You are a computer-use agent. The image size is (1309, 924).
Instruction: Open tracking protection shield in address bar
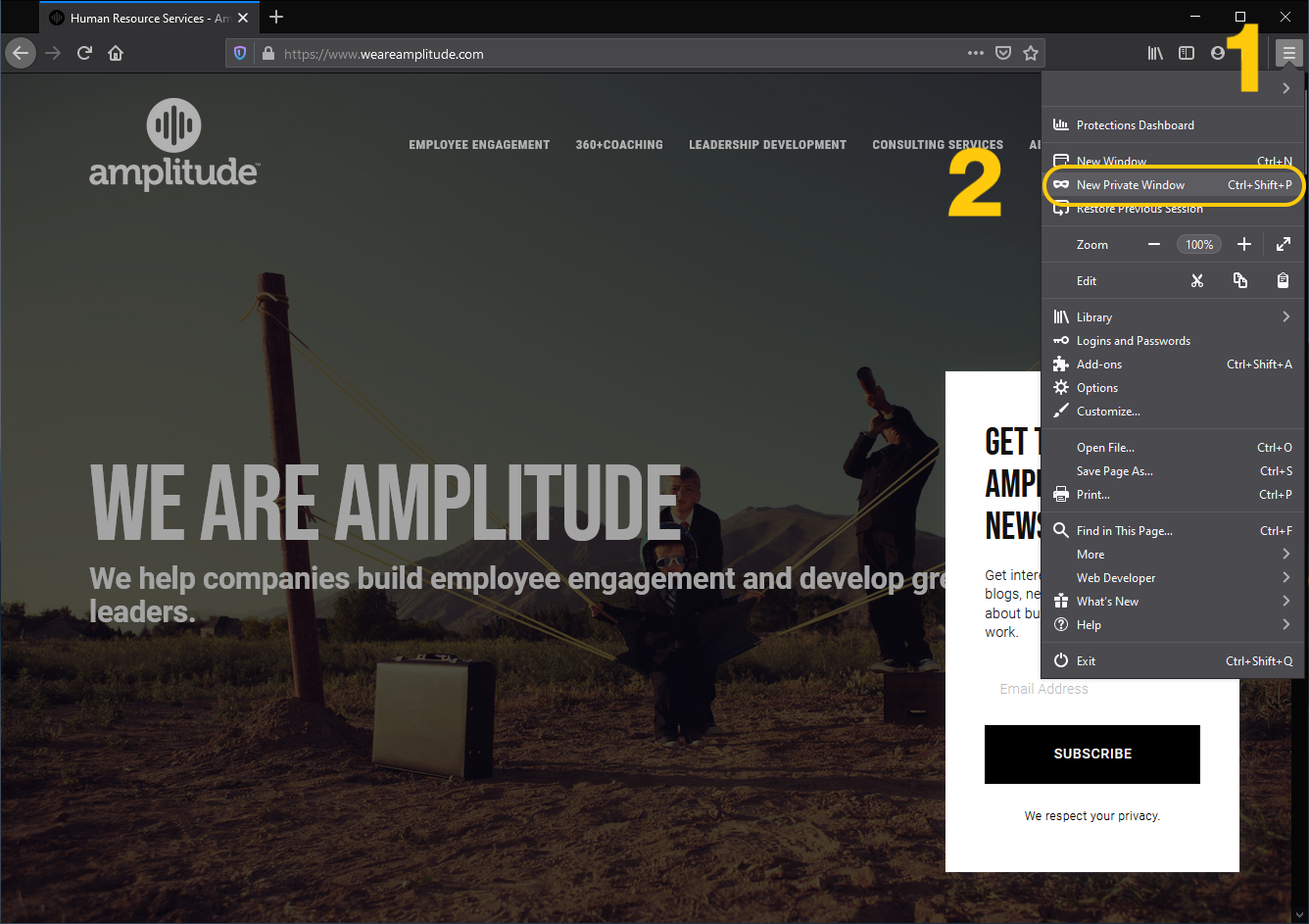coord(240,54)
